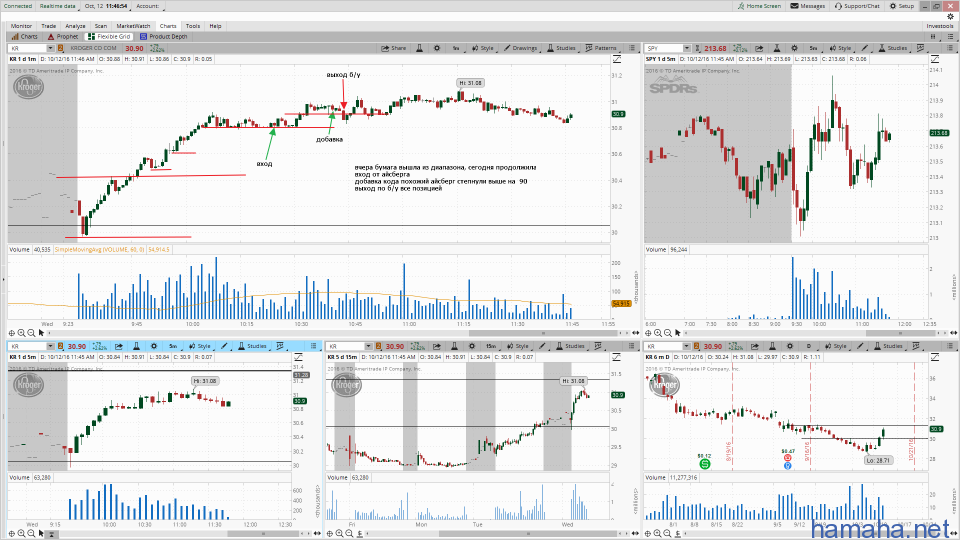
Task: Open the Monitor tab
Action: click(21, 26)
